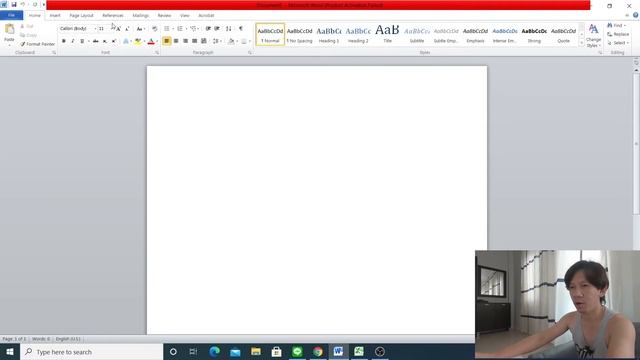Viewport: 640px width, 360px height.
Task: Open the Font dialog launcher
Action: click(157, 53)
